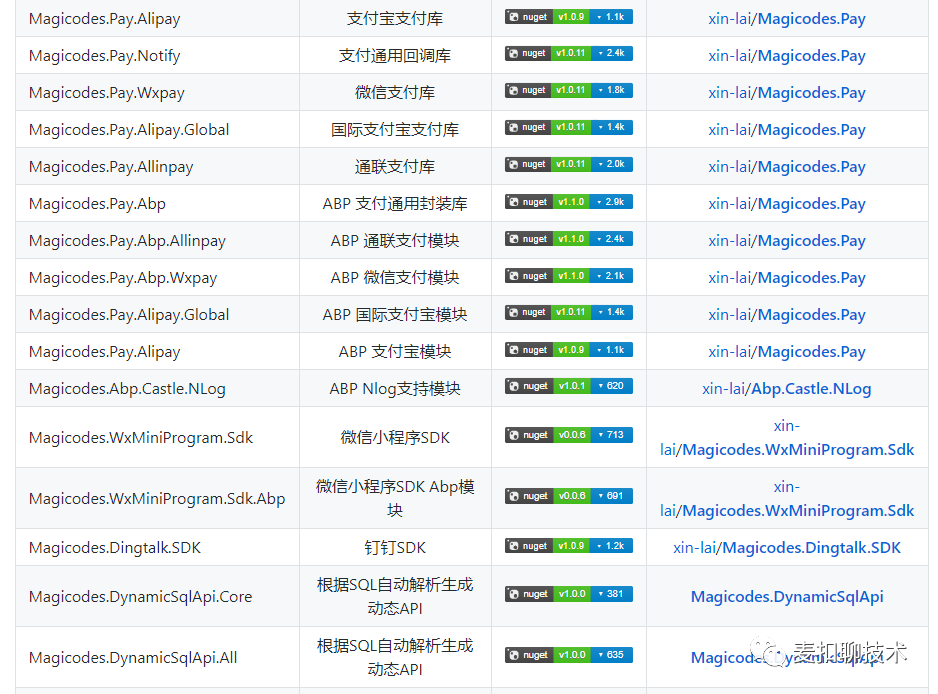This screenshot has height=694, width=938.
Task: Open the xin-lai/Magicodes.Pay link in the 支付宝支付库 row
Action: (787, 19)
